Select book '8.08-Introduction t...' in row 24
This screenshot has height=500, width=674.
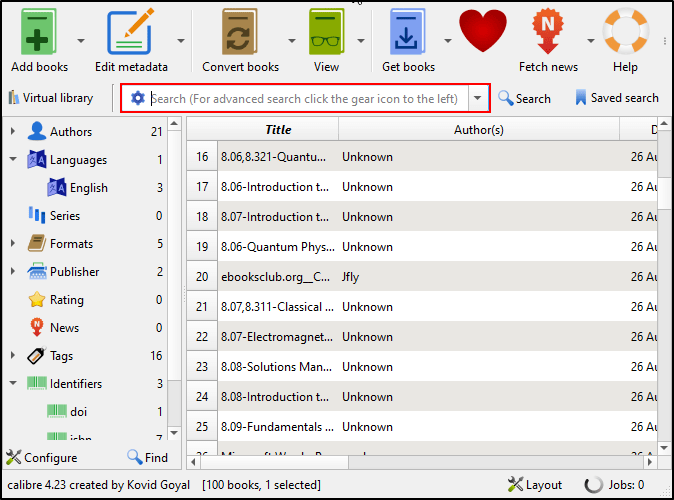275,397
